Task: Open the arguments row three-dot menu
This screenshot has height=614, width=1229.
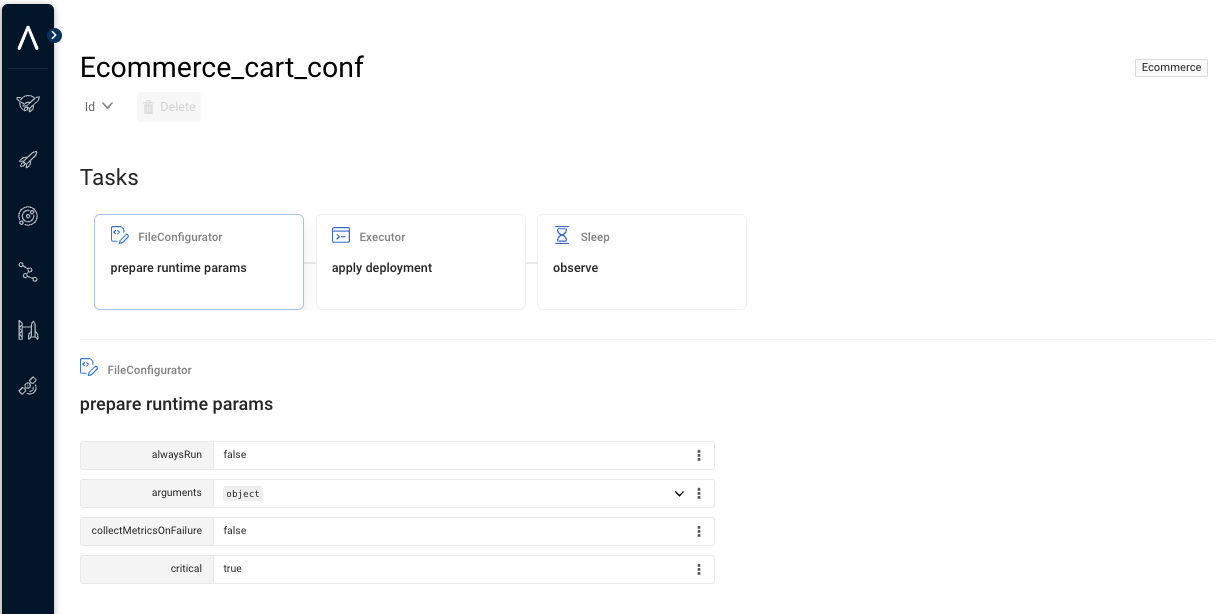Action: click(699, 494)
